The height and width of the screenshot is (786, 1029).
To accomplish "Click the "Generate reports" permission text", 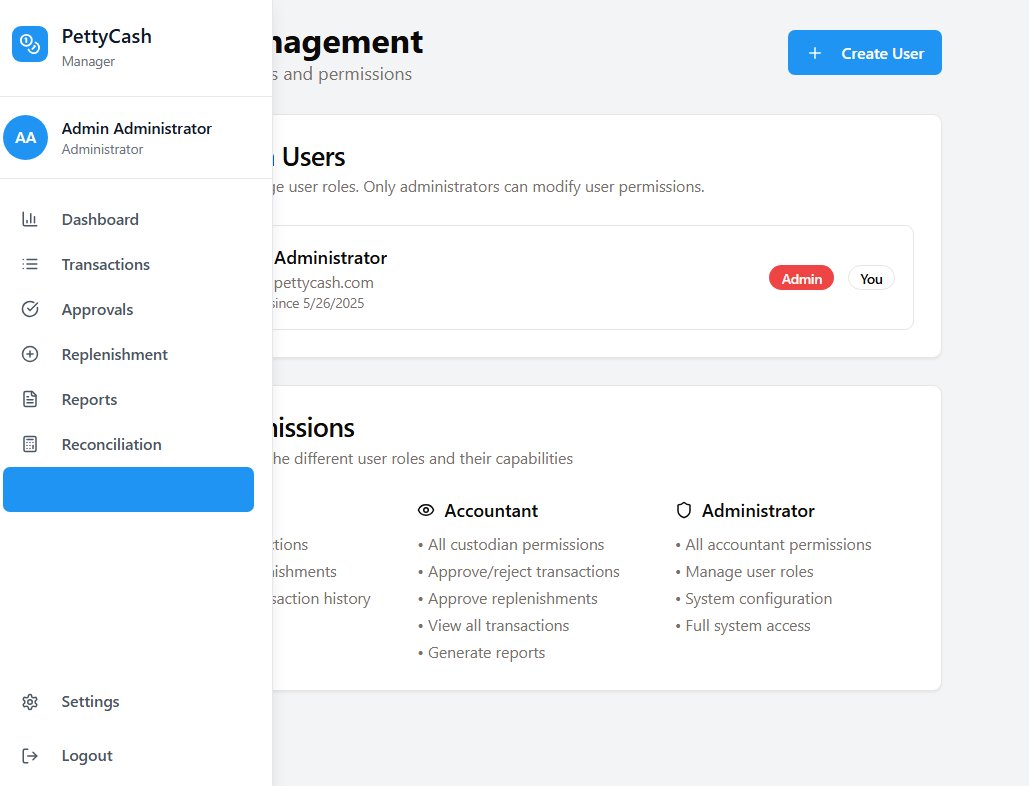I will tap(486, 653).
